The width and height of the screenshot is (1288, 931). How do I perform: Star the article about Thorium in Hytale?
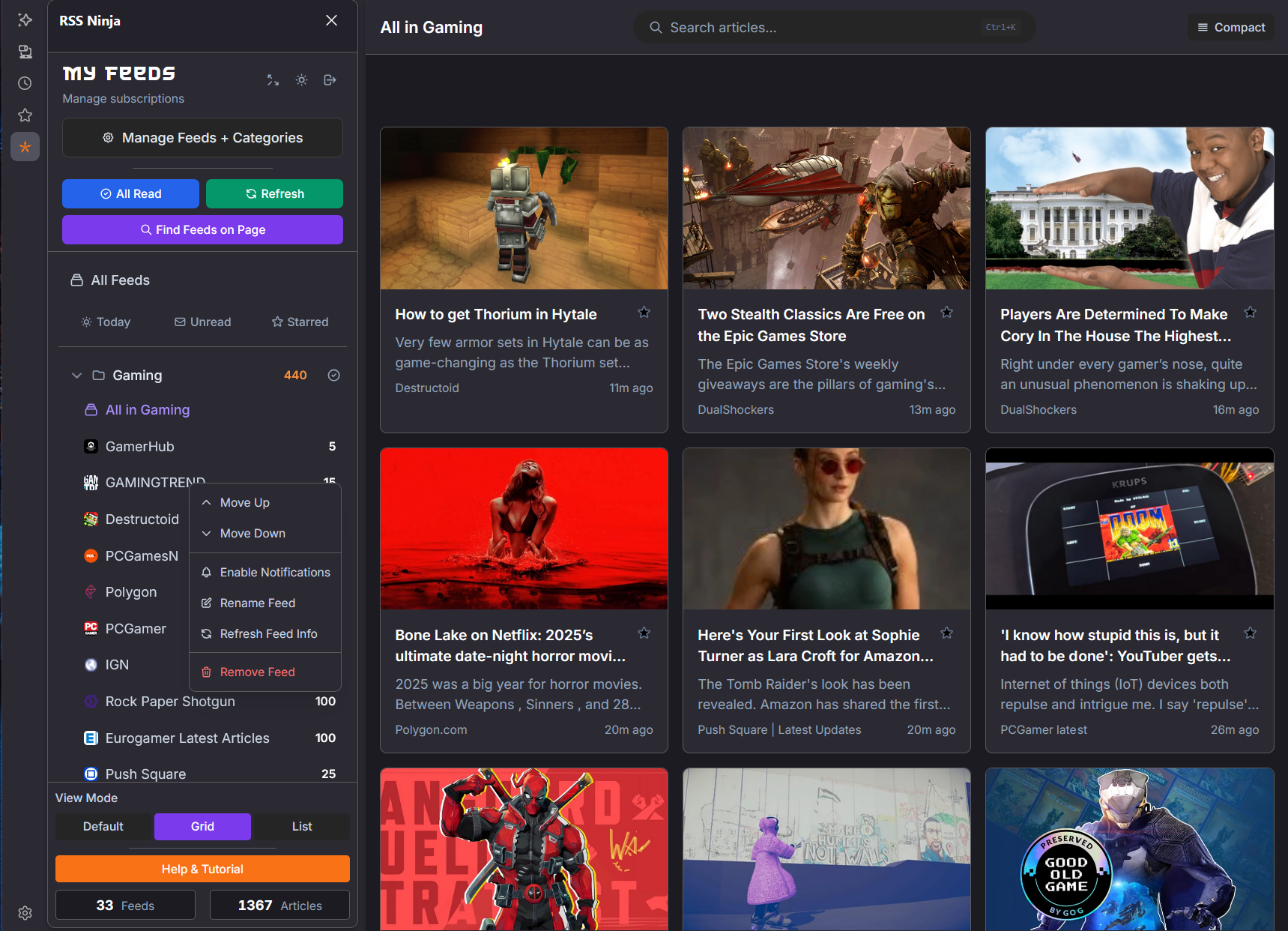pyautogui.click(x=644, y=313)
